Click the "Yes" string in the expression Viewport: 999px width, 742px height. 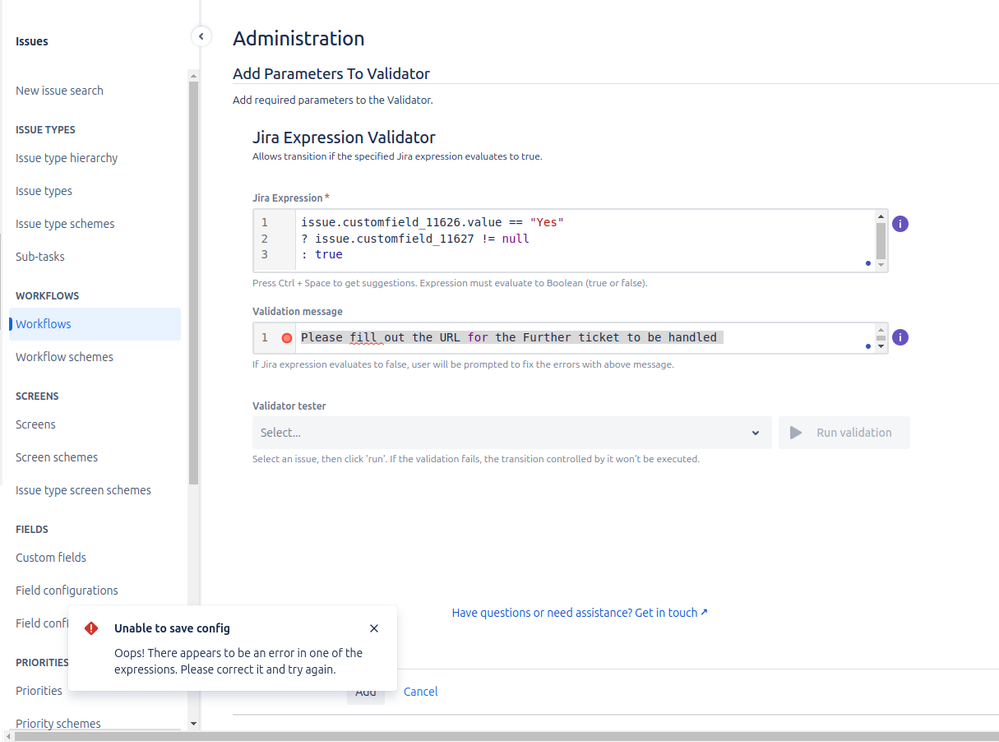(x=547, y=222)
